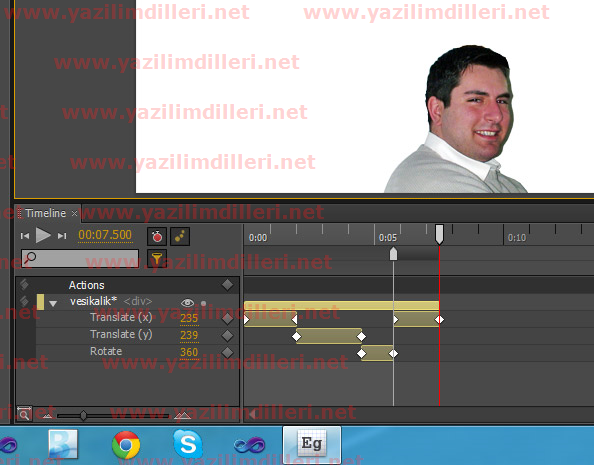Click the pin marker below the ruler
This screenshot has height=465, width=594.
point(394,254)
